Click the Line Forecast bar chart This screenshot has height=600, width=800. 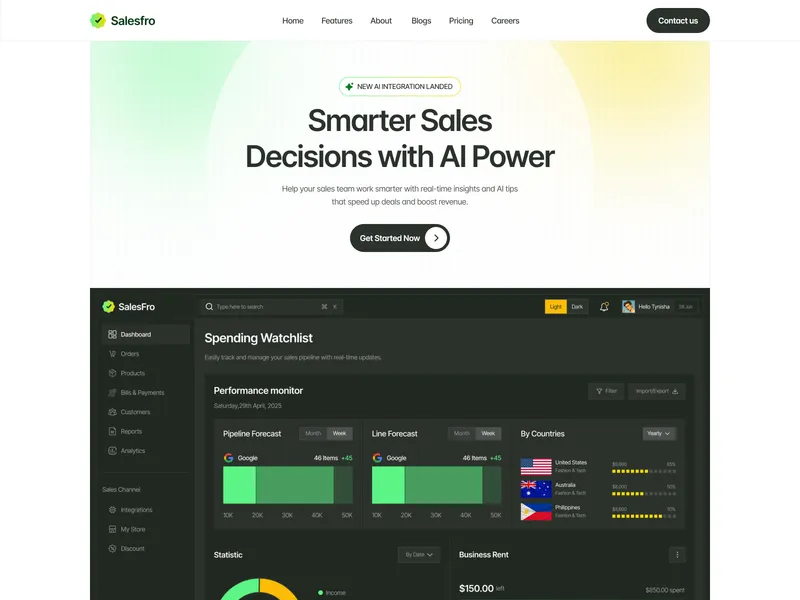437,485
